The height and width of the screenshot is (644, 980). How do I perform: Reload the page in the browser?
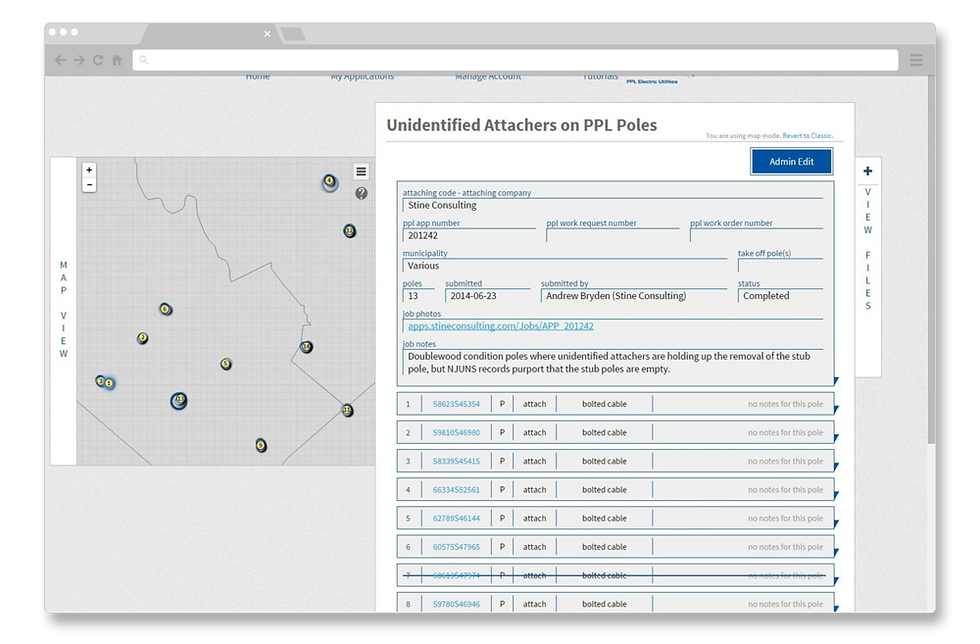click(x=98, y=60)
